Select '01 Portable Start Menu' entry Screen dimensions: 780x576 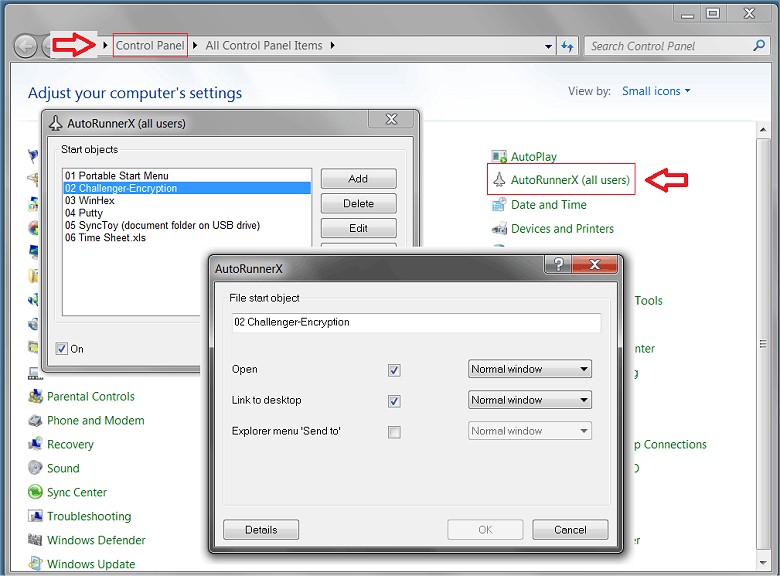pos(187,176)
